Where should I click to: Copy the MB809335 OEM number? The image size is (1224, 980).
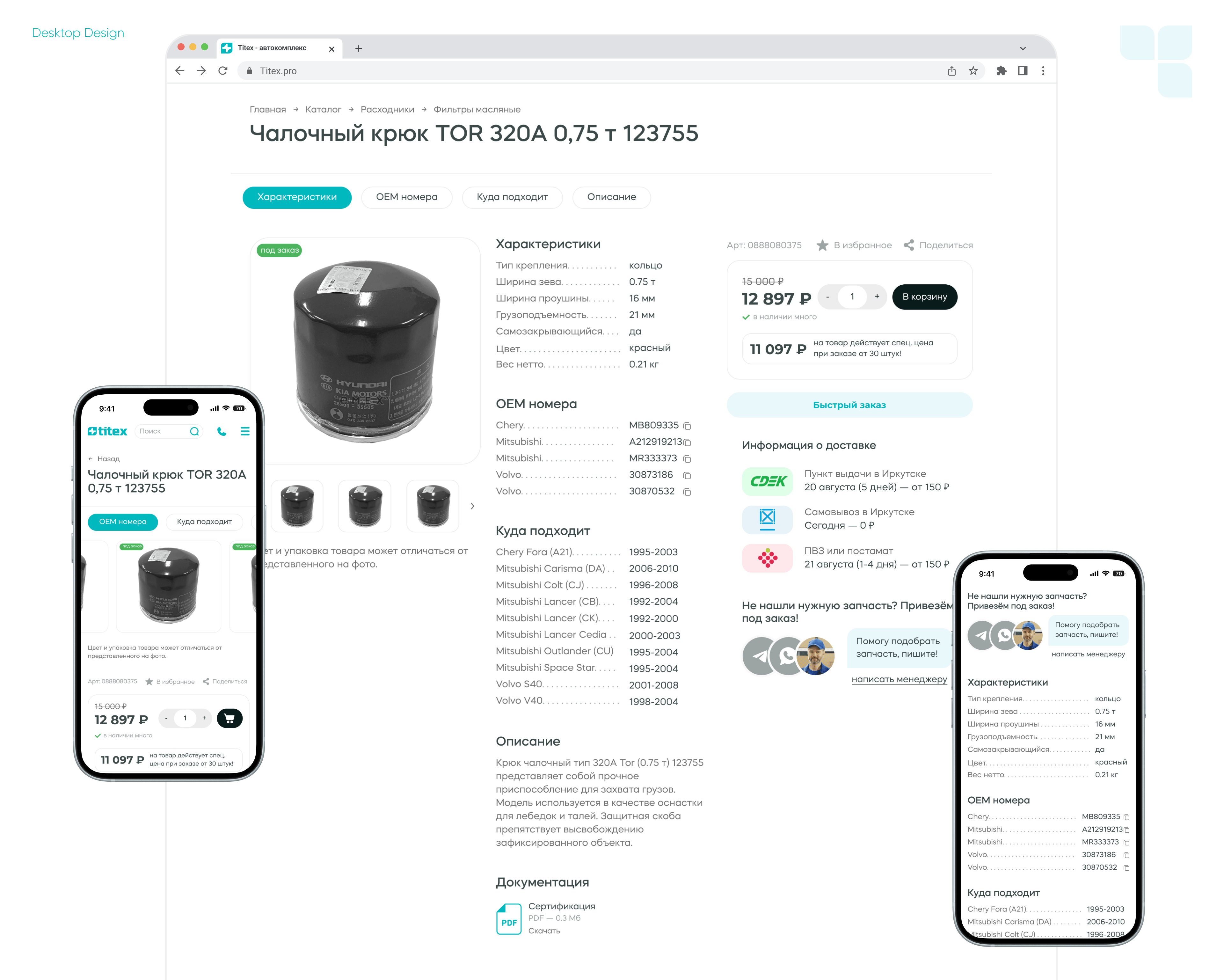687,426
